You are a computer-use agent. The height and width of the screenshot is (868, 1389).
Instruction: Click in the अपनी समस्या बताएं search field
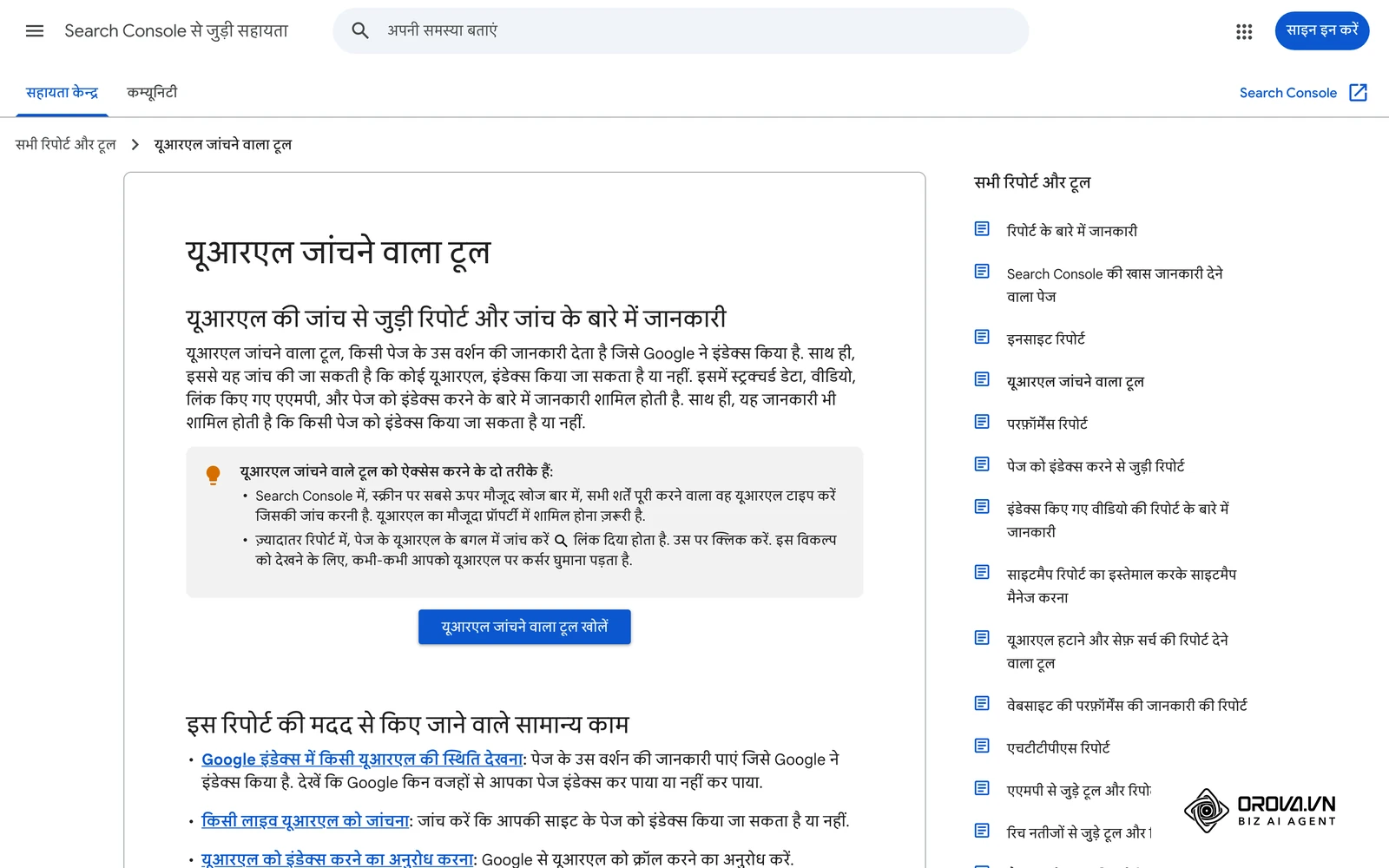coord(681,31)
